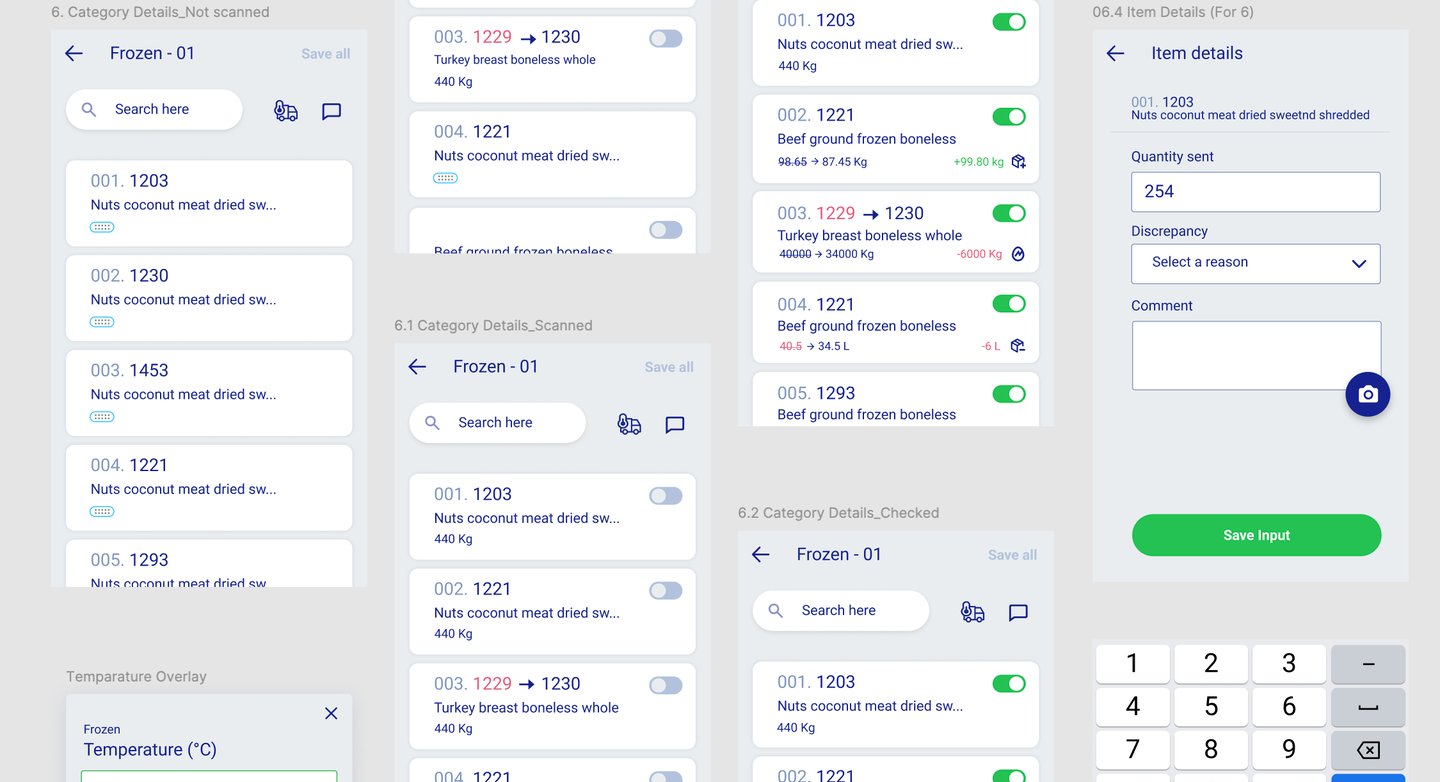Click the box-minus icon beside -6 L
The width and height of the screenshot is (1440, 782).
(x=1018, y=346)
